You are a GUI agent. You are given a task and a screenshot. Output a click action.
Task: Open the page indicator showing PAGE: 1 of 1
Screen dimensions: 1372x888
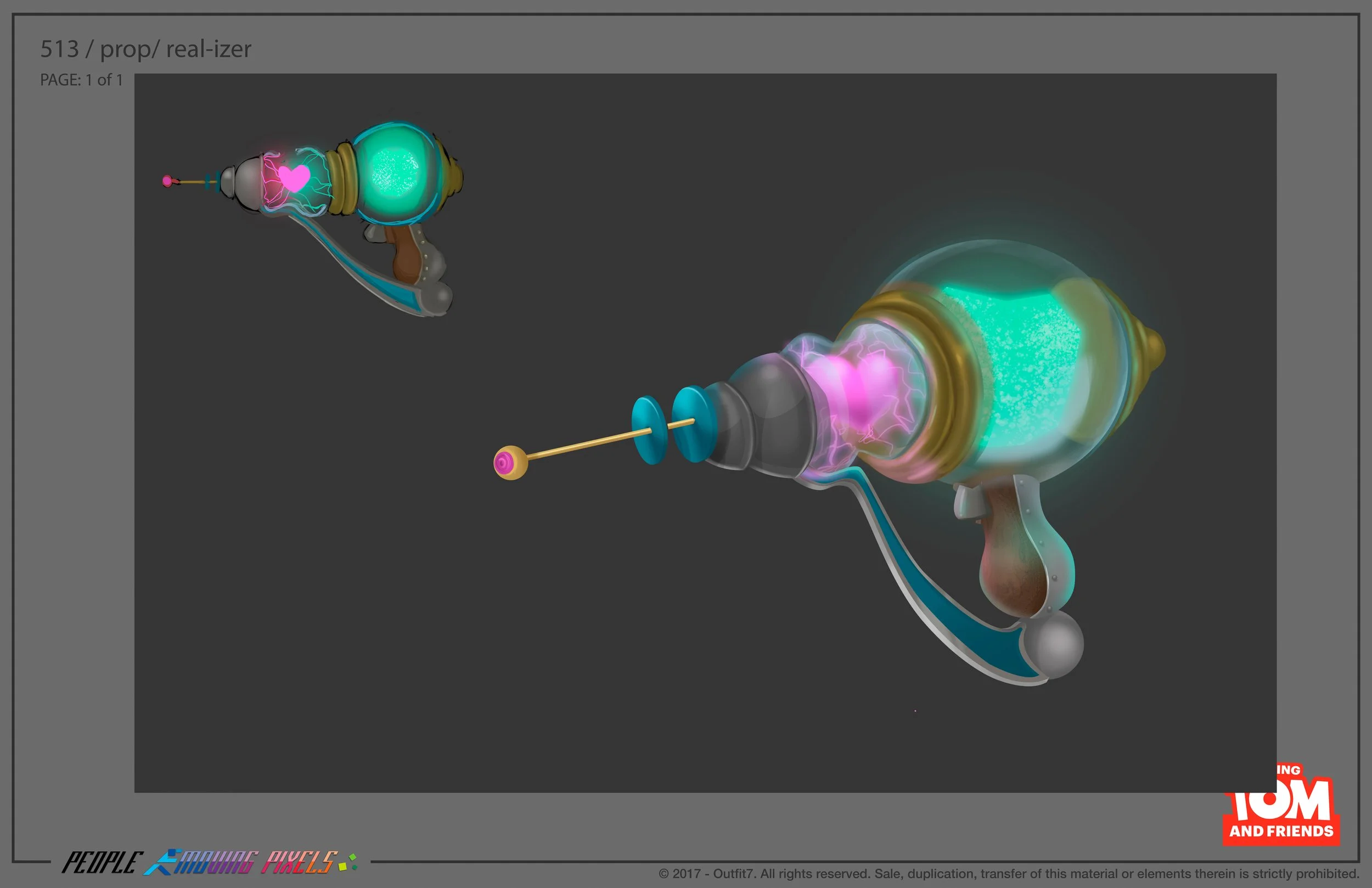81,80
